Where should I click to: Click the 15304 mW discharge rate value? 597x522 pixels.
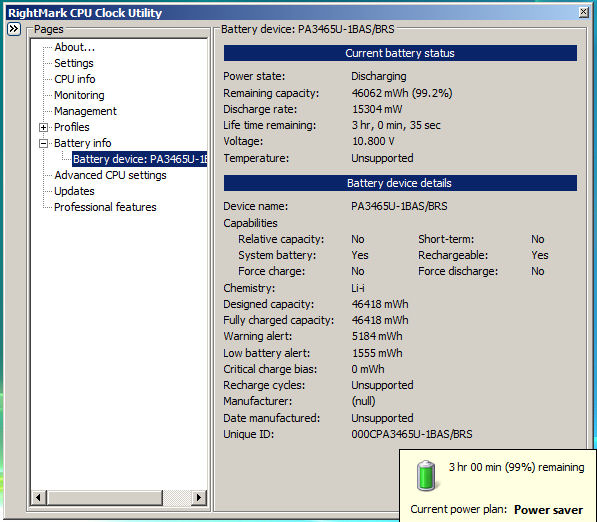(x=377, y=109)
